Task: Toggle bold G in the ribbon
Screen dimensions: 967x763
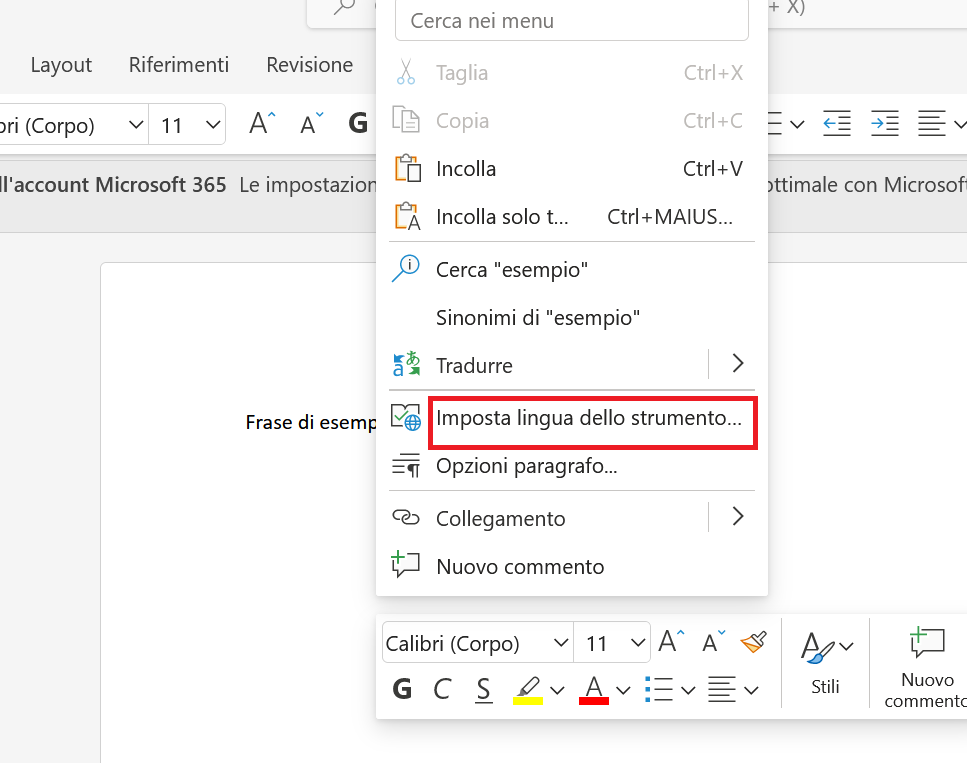Action: point(358,124)
